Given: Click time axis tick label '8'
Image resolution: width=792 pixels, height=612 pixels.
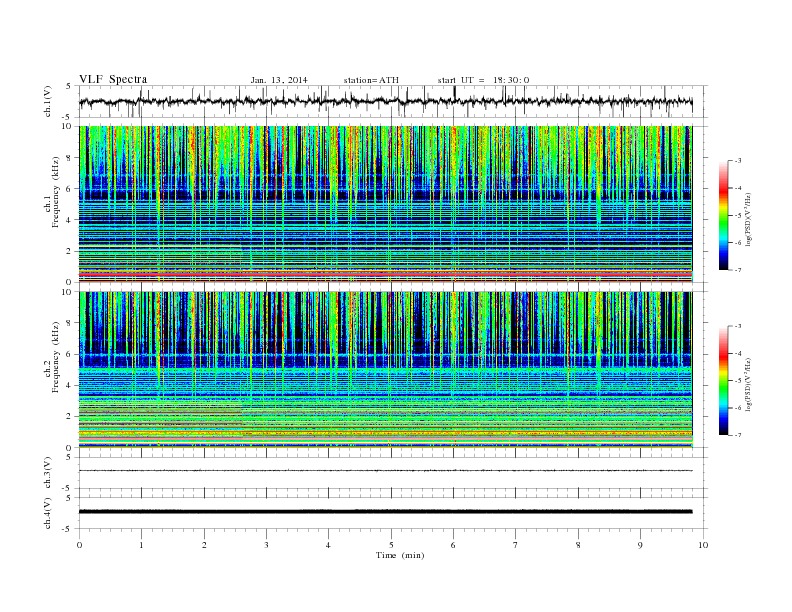Looking at the screenshot, I should coord(578,545).
